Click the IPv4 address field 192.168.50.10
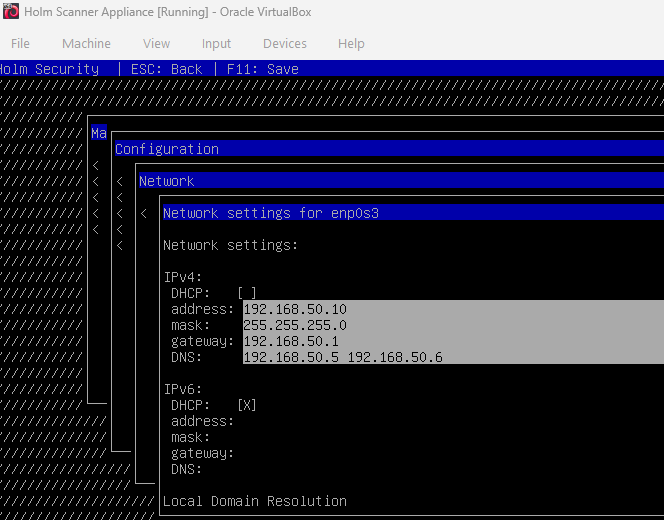 coord(454,309)
